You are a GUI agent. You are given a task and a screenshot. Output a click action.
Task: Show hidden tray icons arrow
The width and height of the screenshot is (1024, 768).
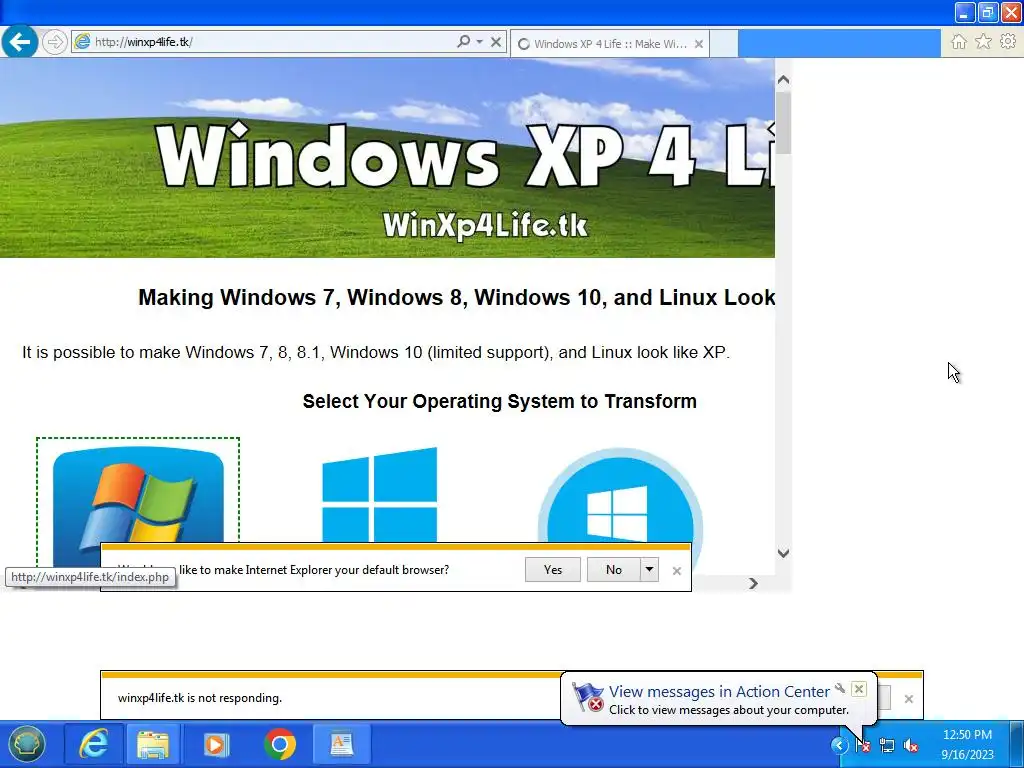pyautogui.click(x=839, y=744)
